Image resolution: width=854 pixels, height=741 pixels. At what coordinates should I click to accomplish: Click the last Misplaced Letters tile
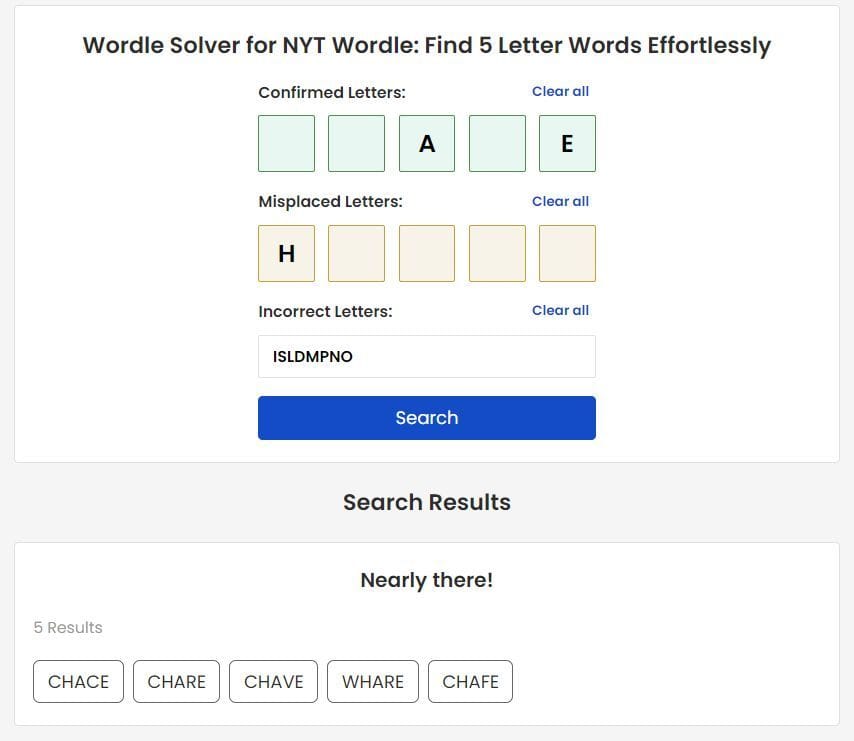[567, 253]
